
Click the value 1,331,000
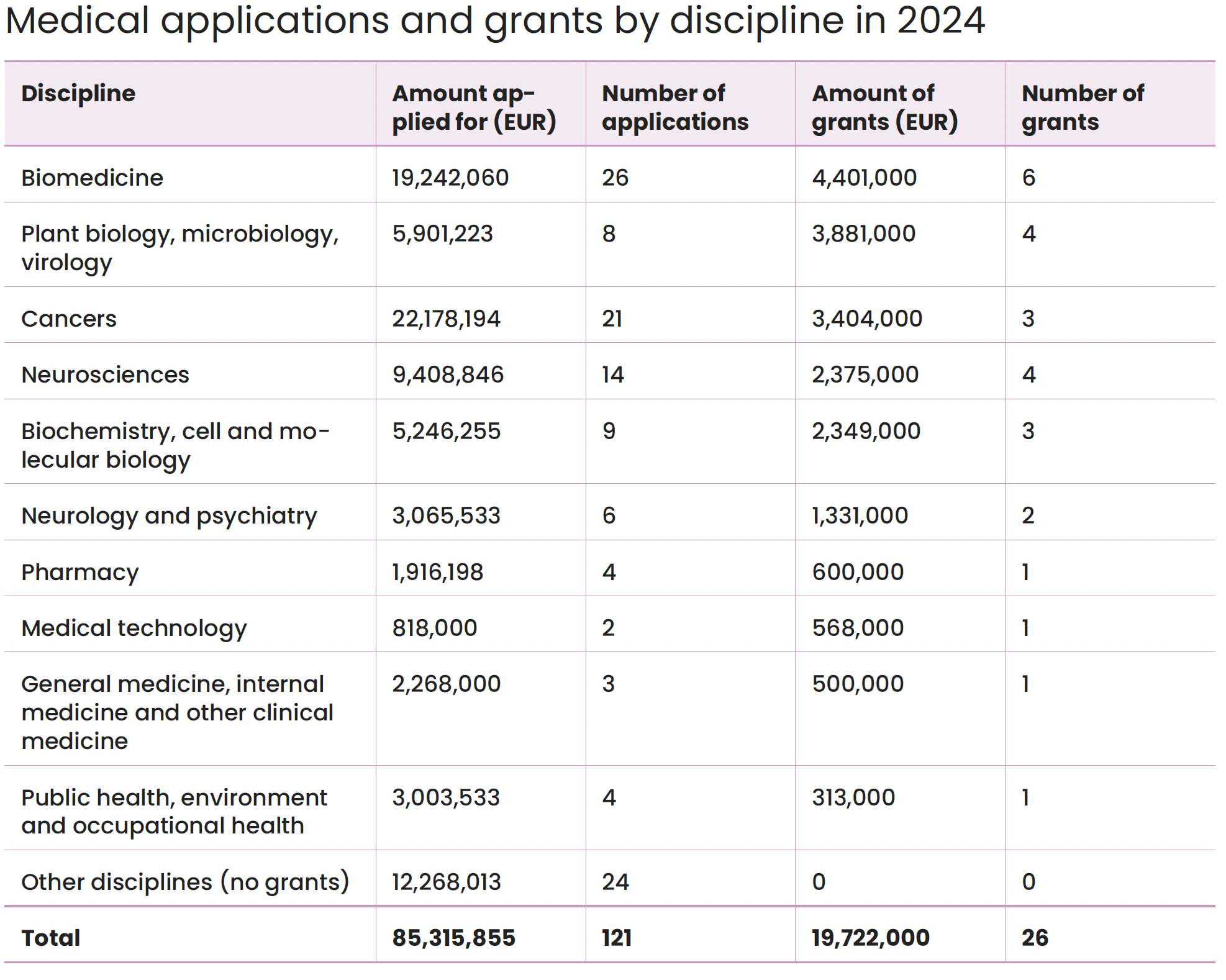860,515
